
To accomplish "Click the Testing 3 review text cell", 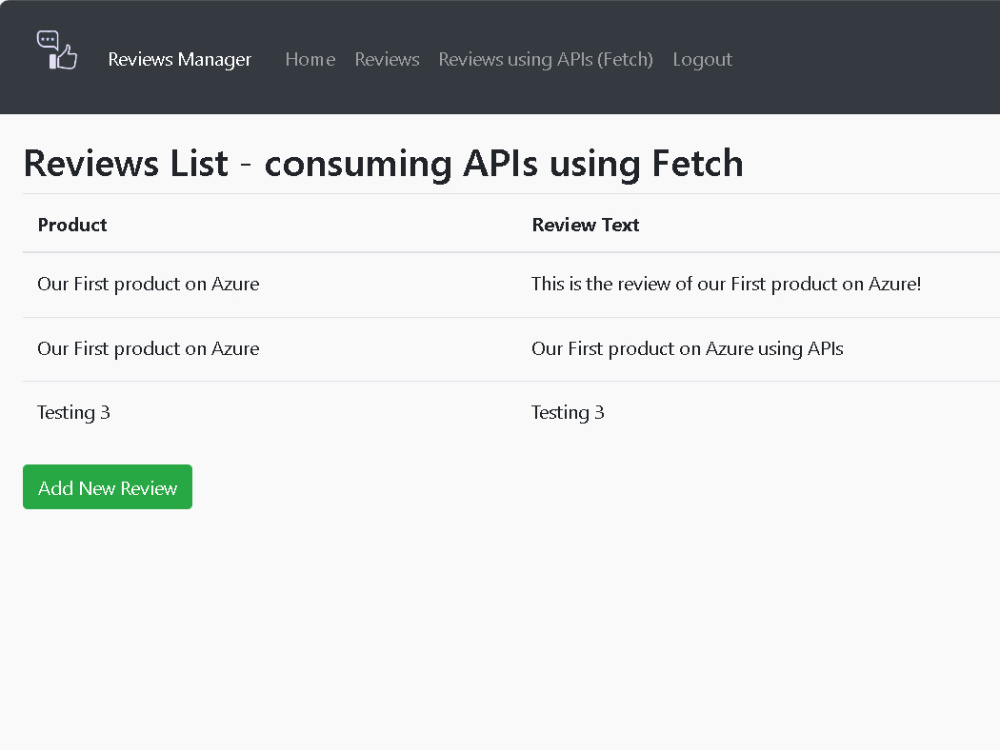I will (x=568, y=413).
